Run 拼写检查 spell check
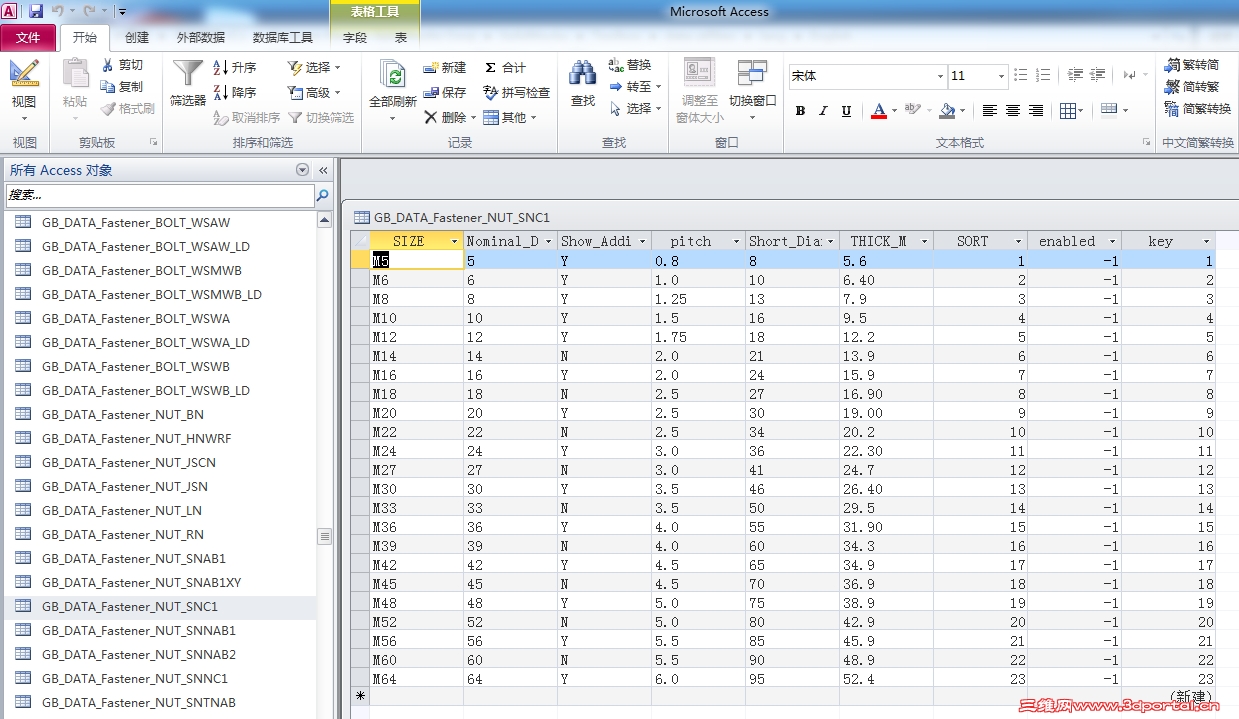This screenshot has width=1239, height=719. click(x=517, y=93)
